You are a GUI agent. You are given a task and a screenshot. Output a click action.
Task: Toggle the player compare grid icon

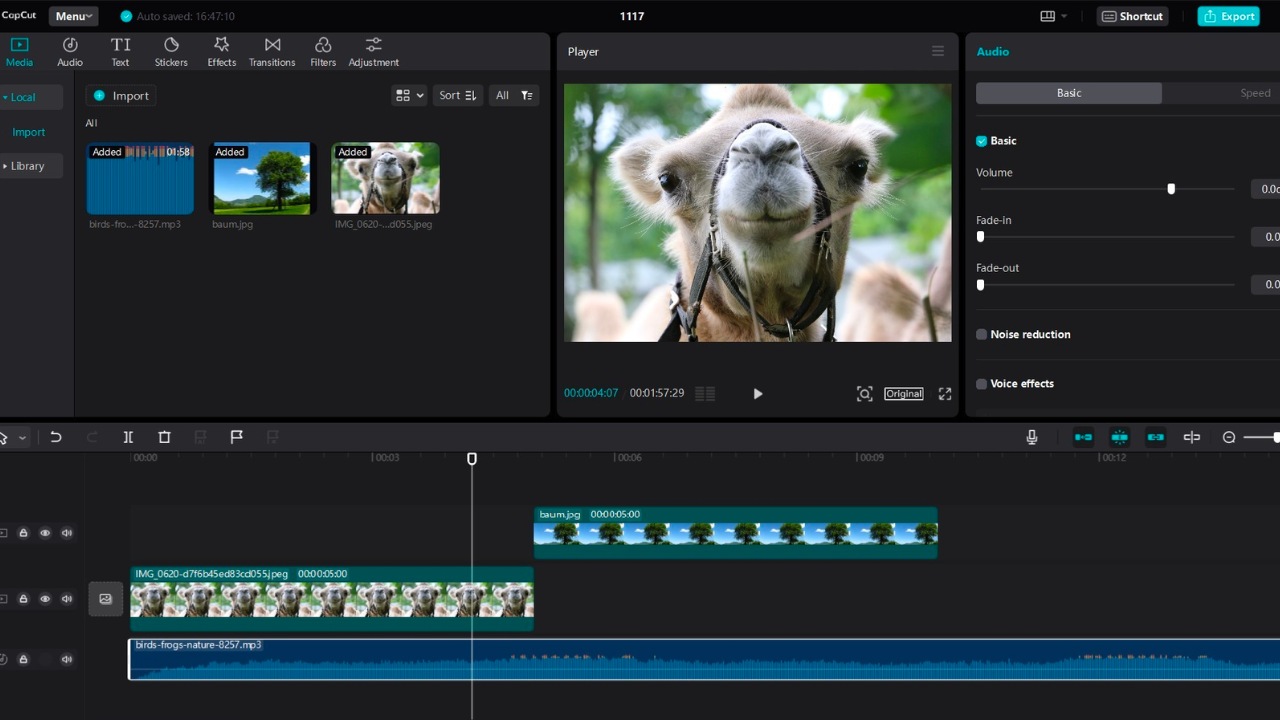705,394
